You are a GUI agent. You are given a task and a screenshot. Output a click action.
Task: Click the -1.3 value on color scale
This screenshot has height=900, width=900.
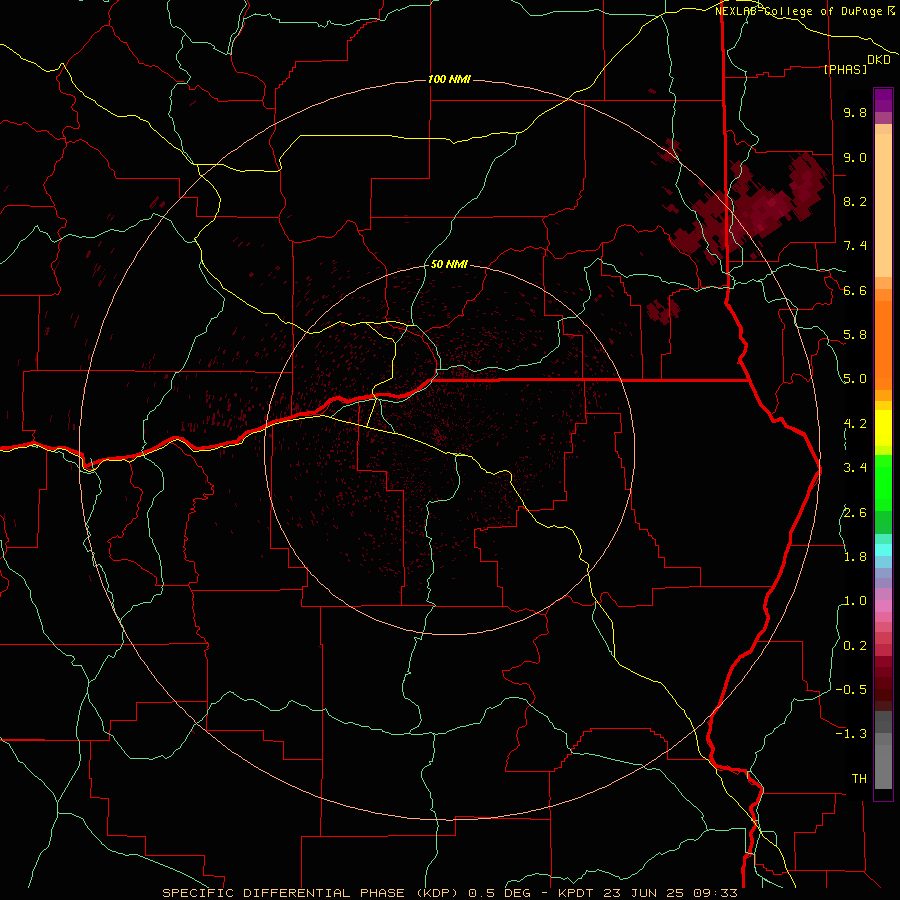tap(851, 734)
